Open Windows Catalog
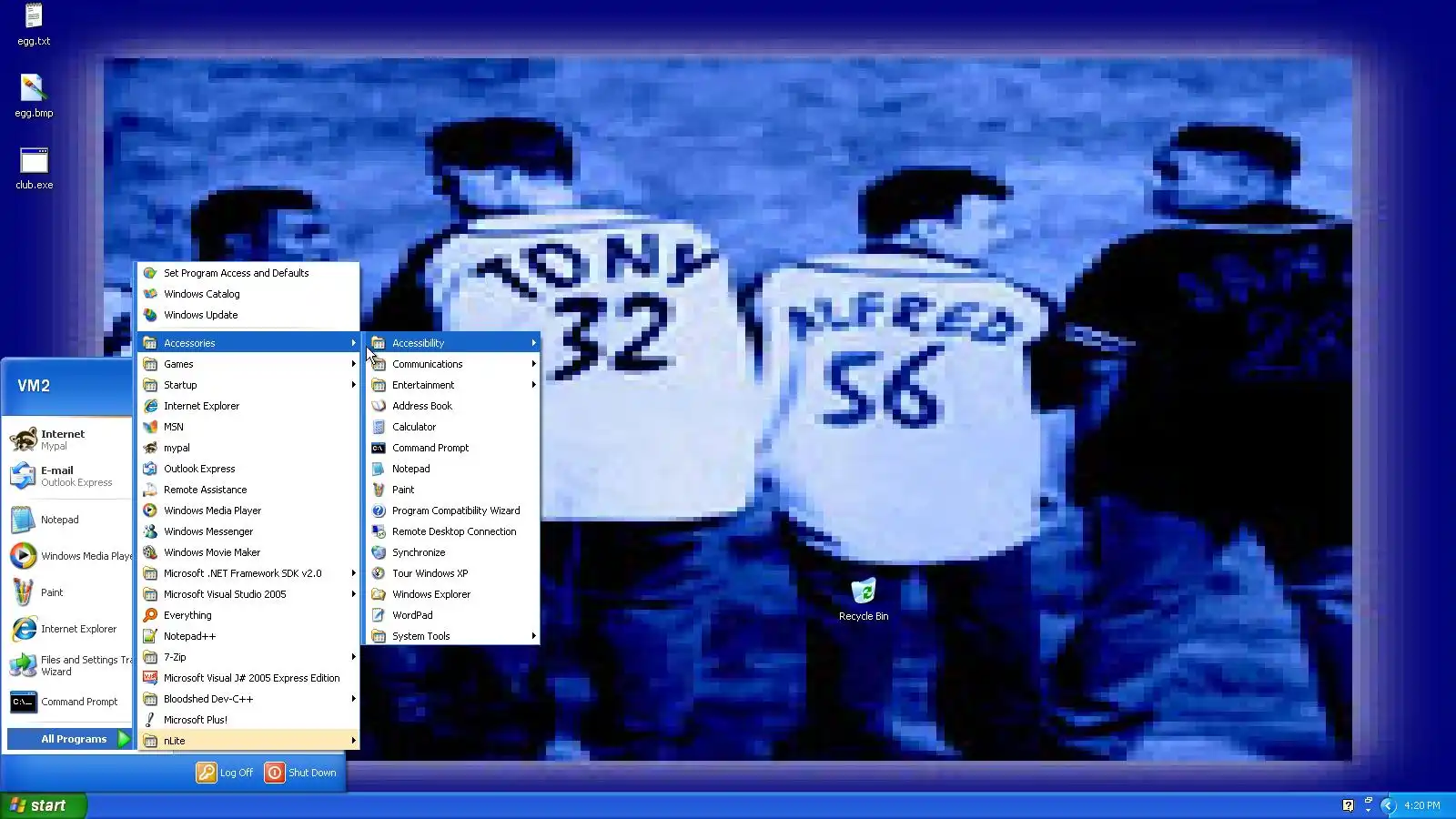The image size is (1456, 819). tap(248, 294)
